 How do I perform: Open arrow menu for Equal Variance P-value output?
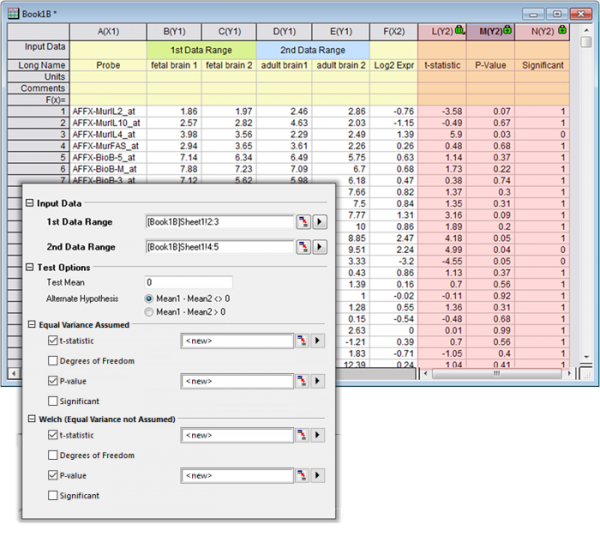pos(318,381)
